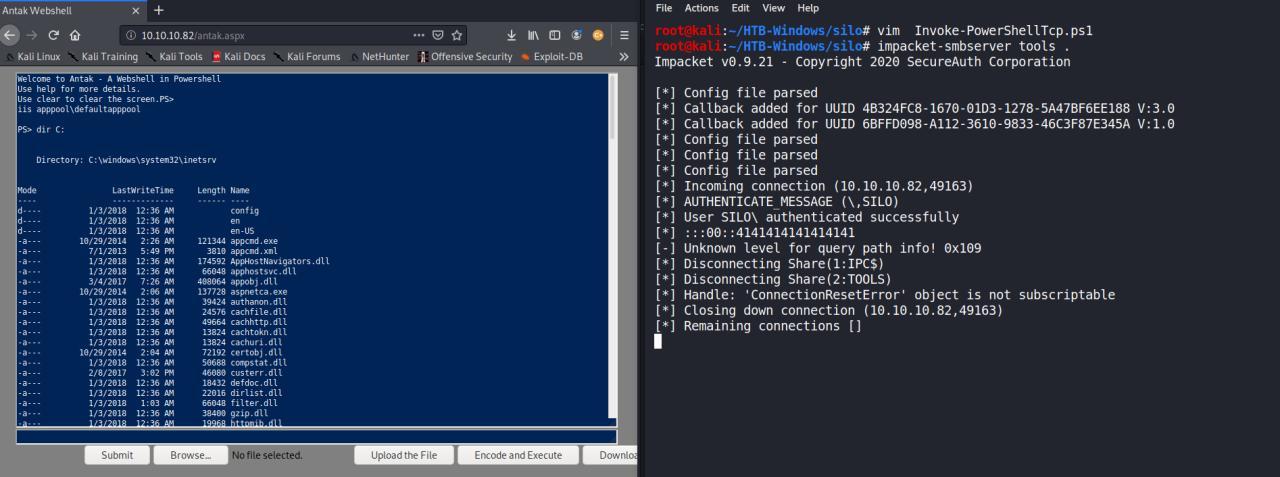Open terminal View menu
Viewport: 1280px width, 477px height.
[x=774, y=8]
